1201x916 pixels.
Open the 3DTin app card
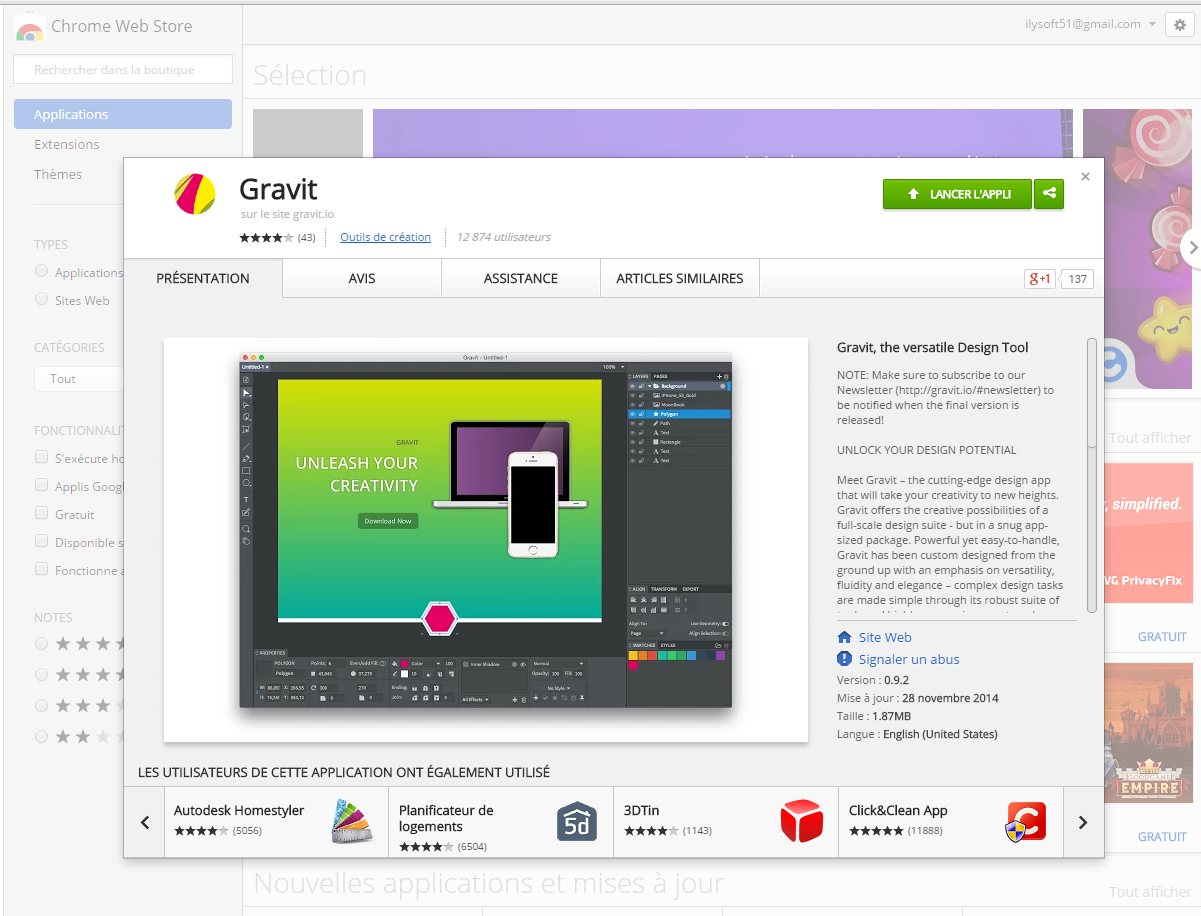726,822
